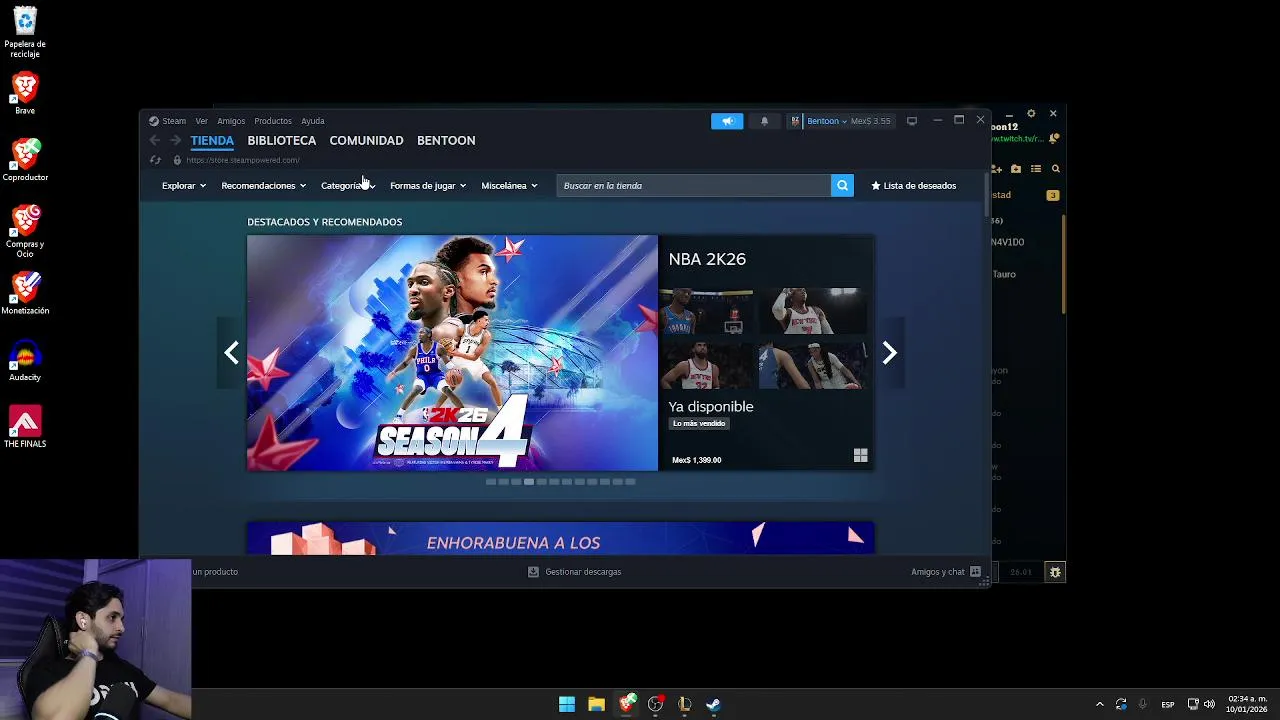Open the Ver menu

point(201,121)
